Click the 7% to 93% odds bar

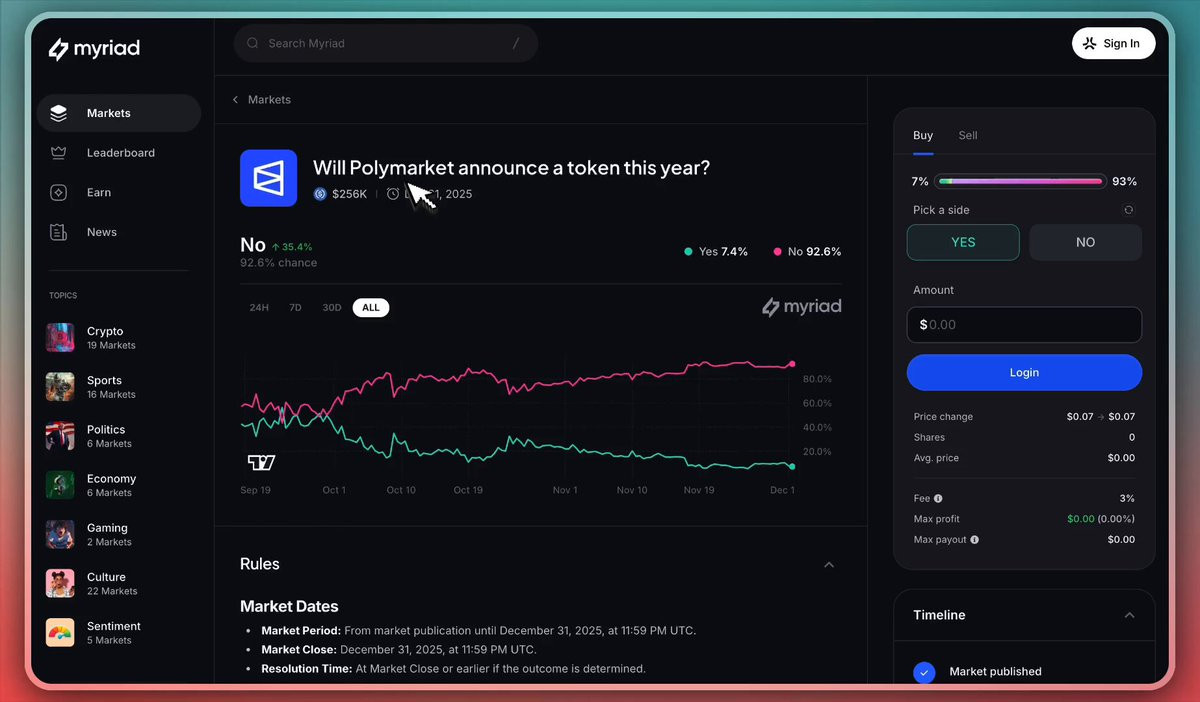pyautogui.click(x=1020, y=181)
